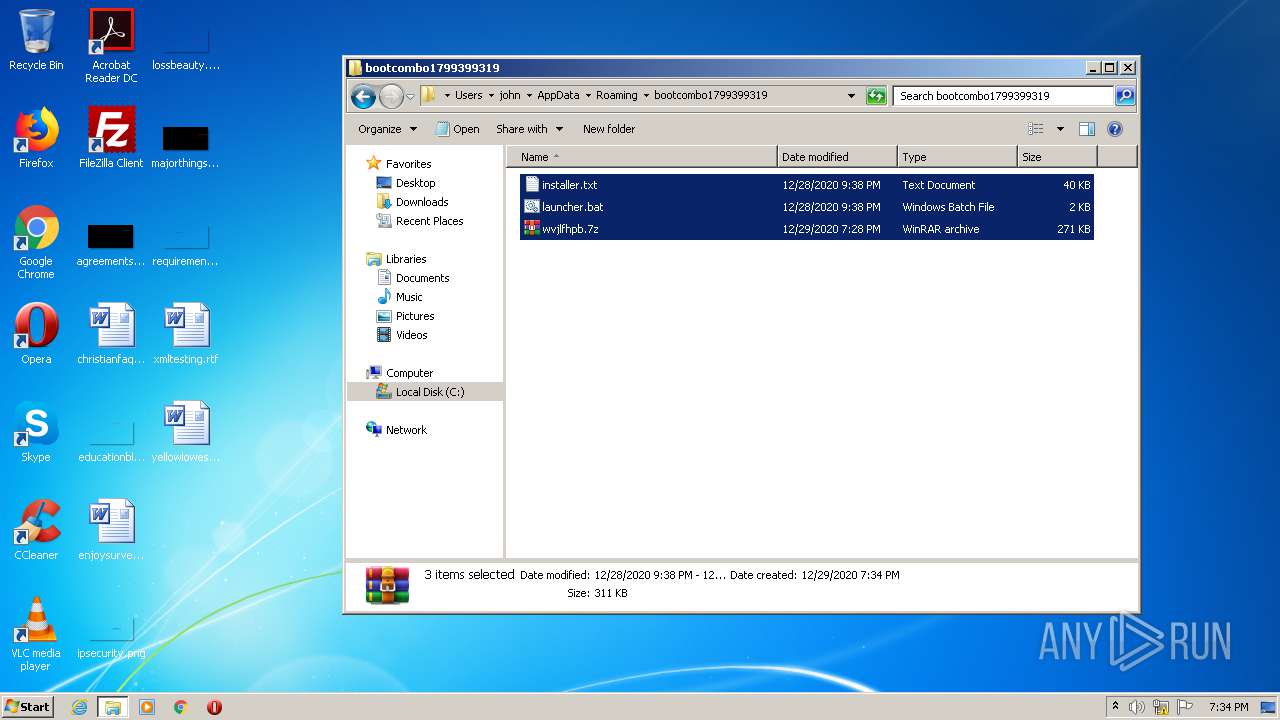Image resolution: width=1280 pixels, height=720 pixels.
Task: Select installer.txt in file list
Action: [807, 185]
